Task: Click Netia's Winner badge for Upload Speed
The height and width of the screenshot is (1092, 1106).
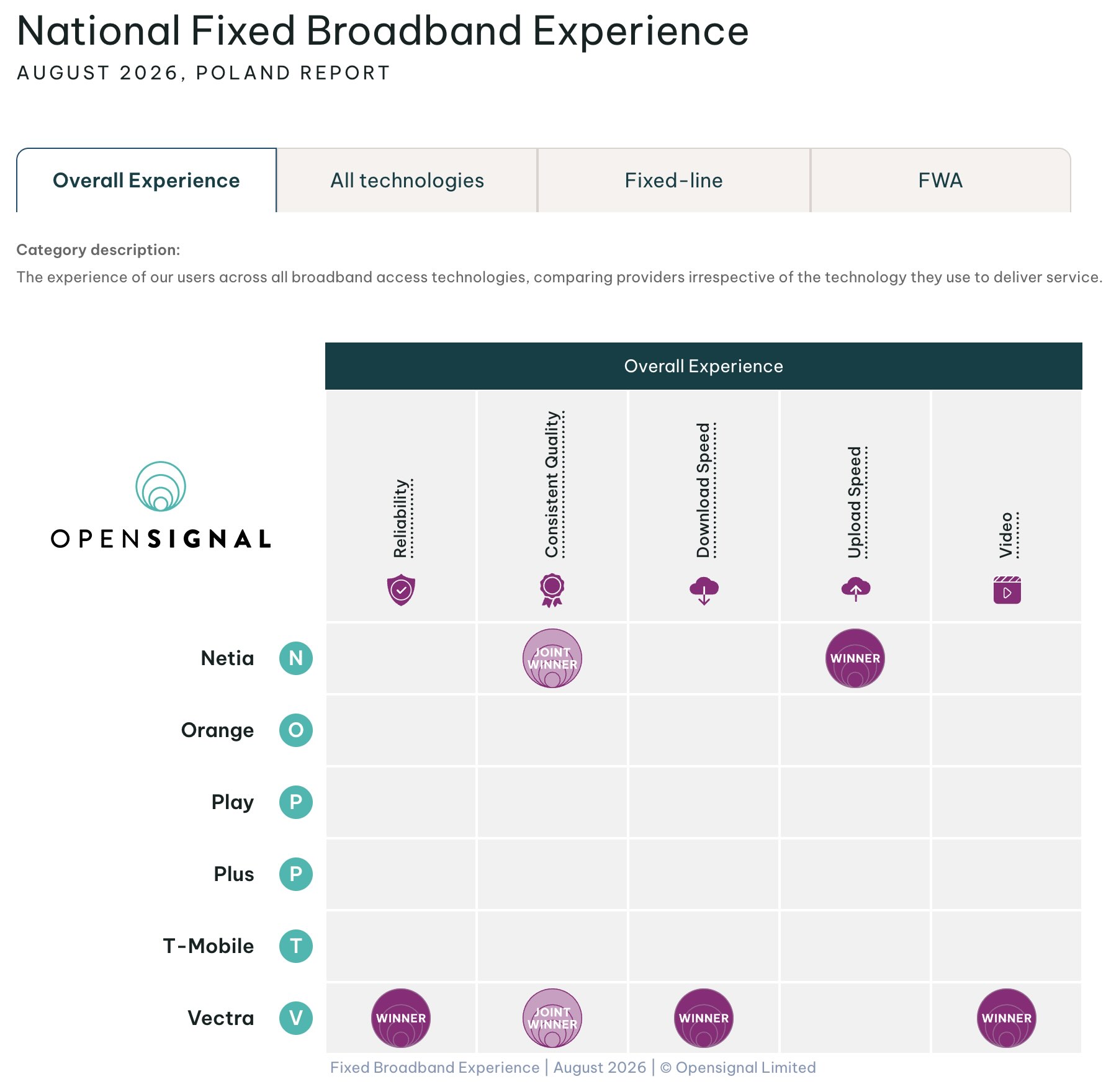Action: tap(855, 658)
